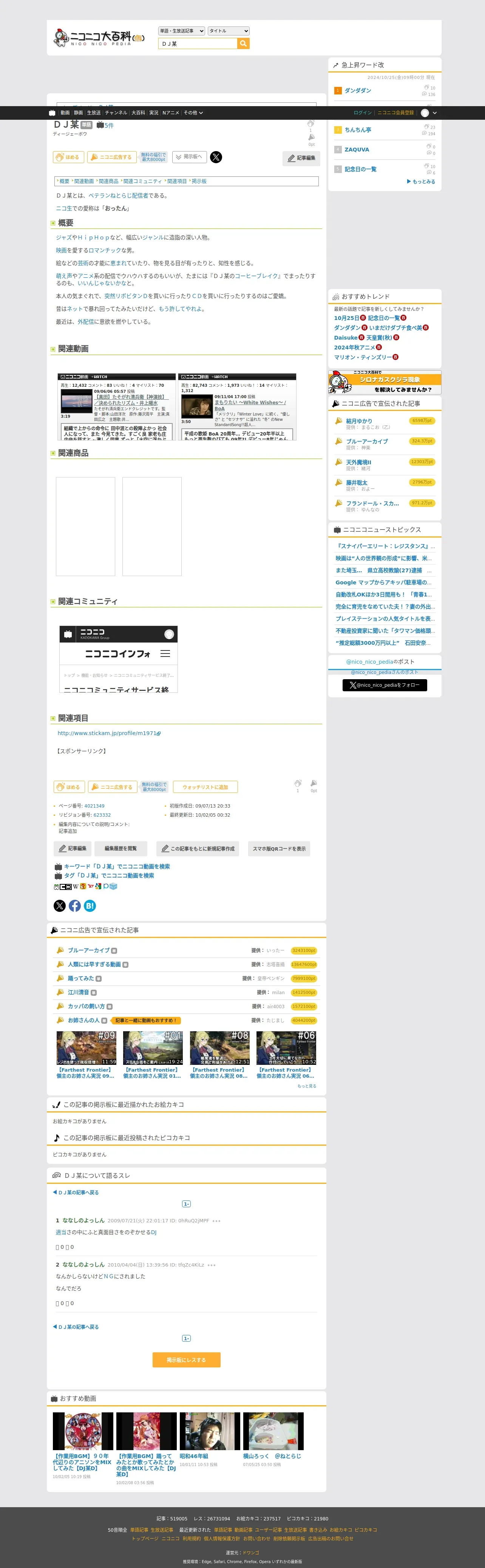Viewport: 485px width, 1568px height.
Task: Open the ダンダダン trending word
Action: pos(358,91)
